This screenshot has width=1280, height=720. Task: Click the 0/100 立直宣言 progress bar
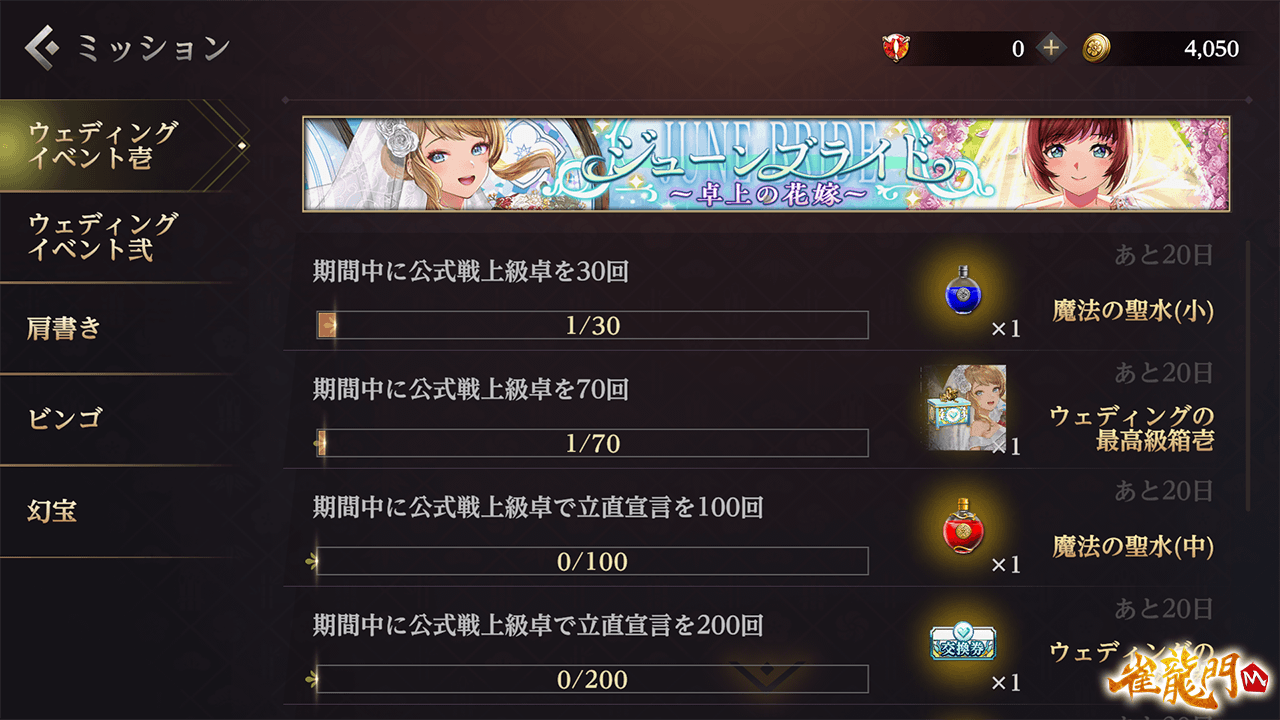pos(592,561)
